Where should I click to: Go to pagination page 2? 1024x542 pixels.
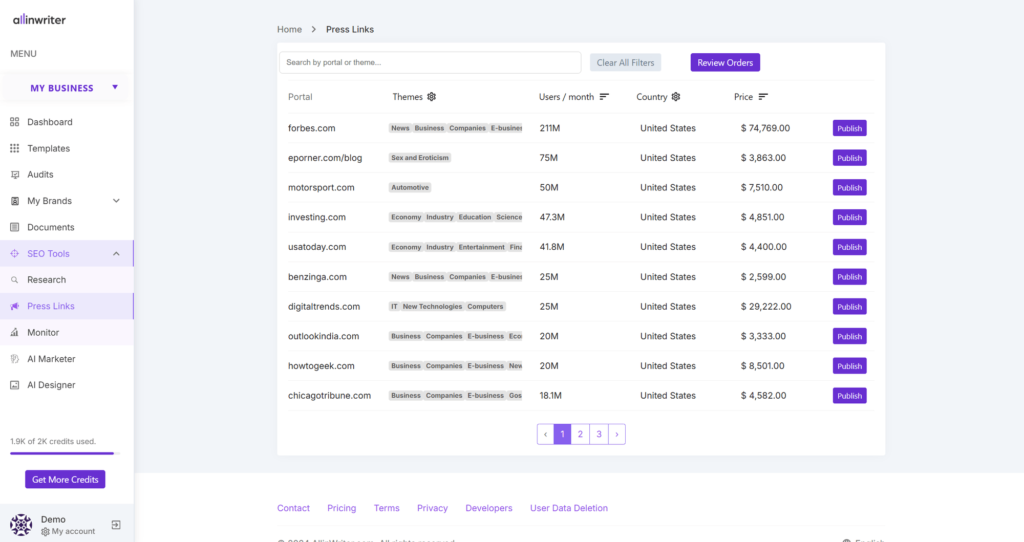[581, 434]
